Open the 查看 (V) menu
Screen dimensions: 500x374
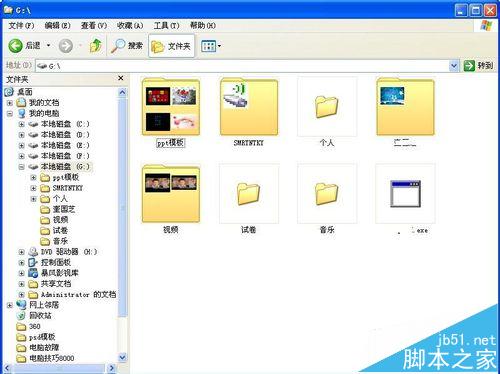tap(94, 25)
